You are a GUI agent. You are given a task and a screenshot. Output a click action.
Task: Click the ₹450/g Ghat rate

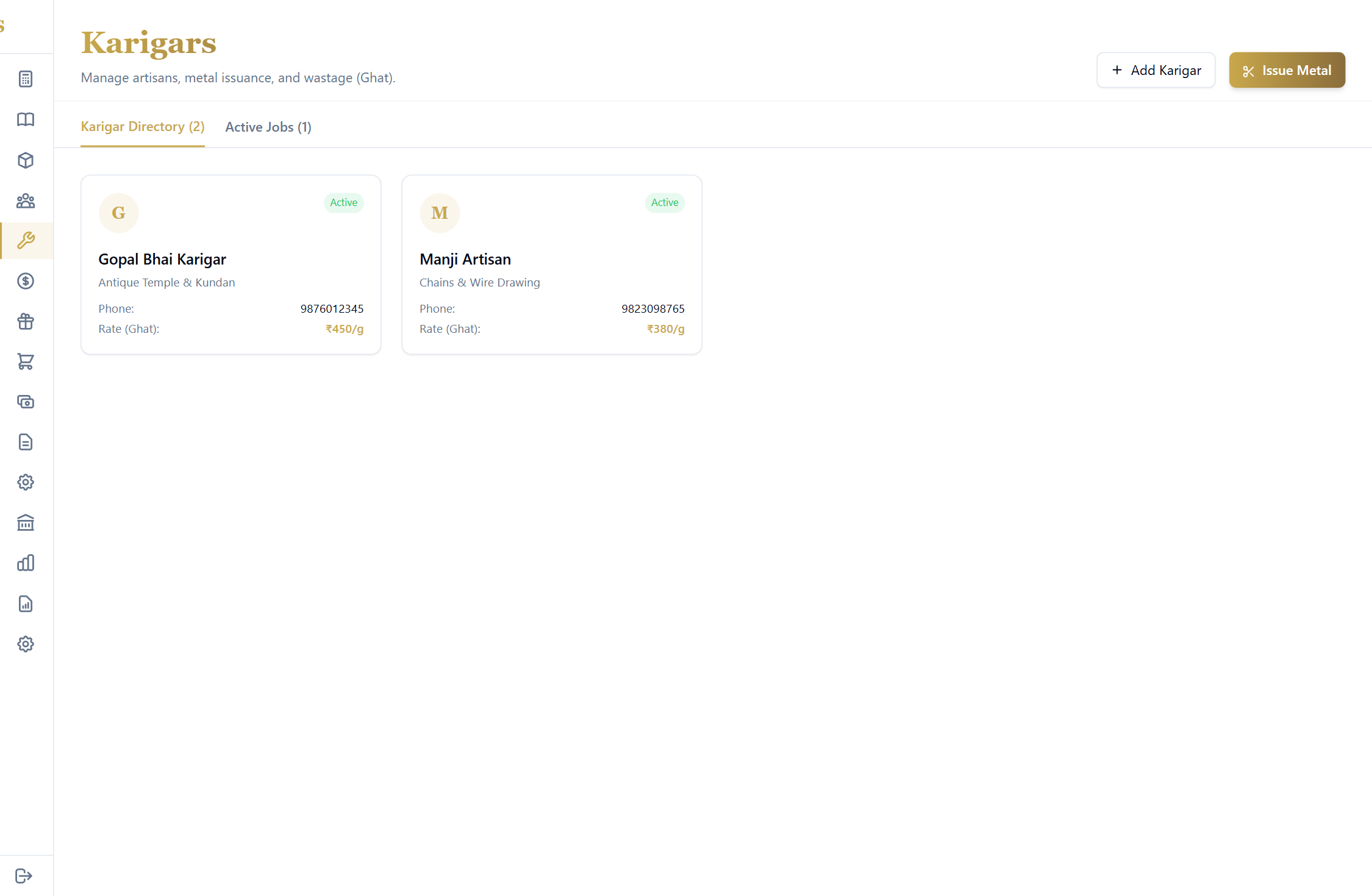(x=345, y=329)
